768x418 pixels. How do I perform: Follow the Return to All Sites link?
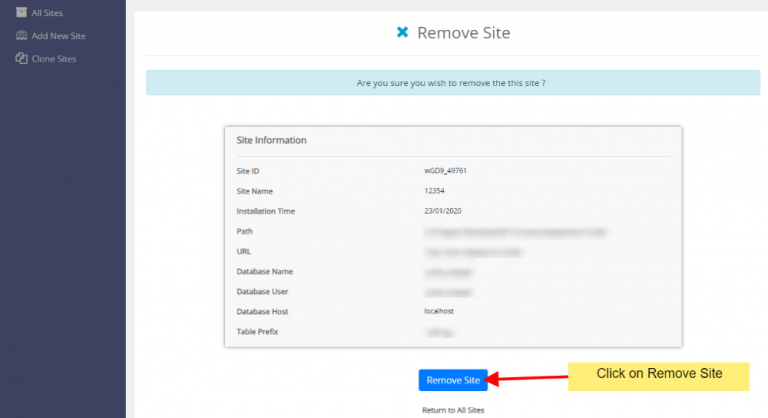point(453,409)
